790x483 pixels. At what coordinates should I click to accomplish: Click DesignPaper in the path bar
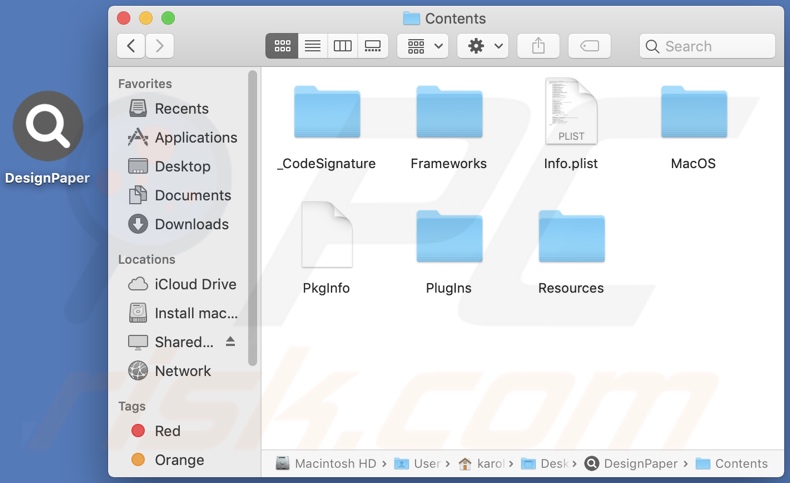pyautogui.click(x=631, y=463)
